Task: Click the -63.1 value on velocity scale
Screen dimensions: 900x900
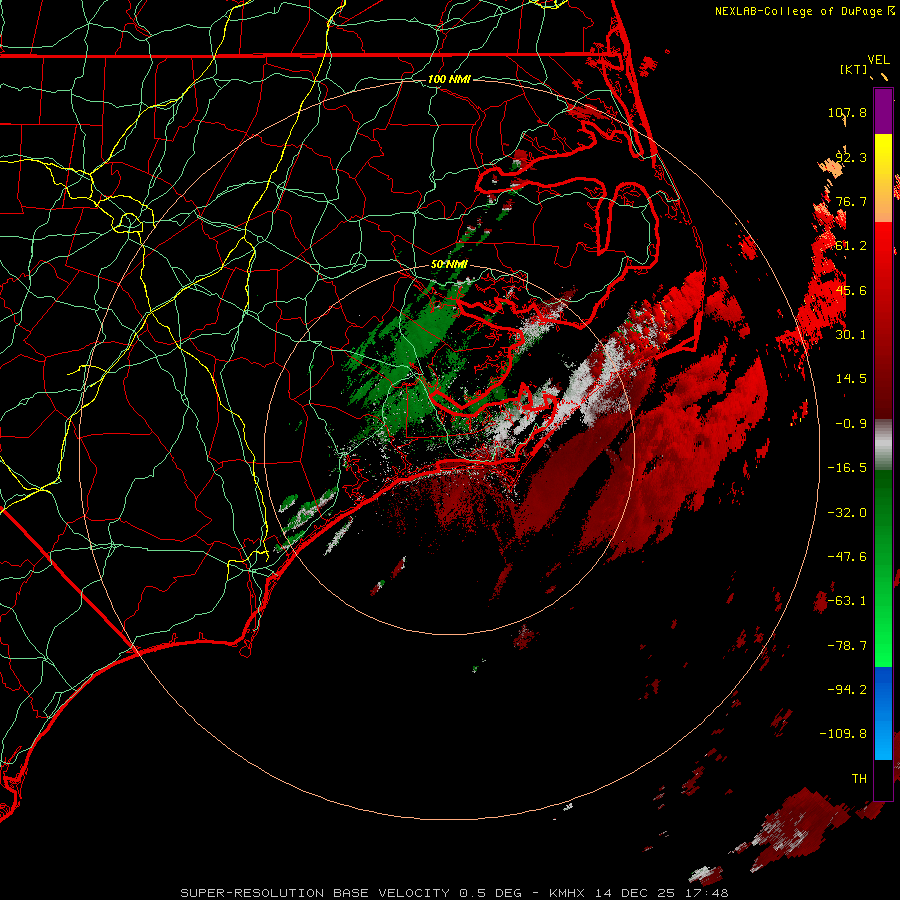Action: click(847, 600)
